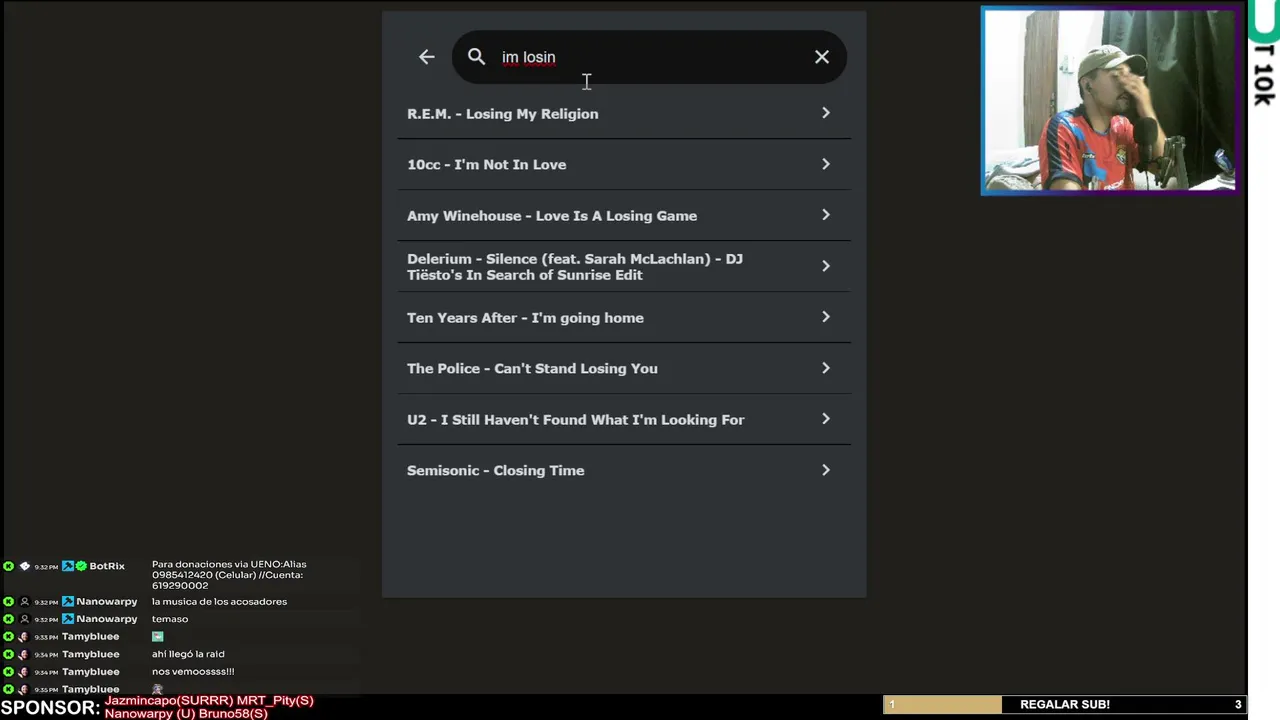The width and height of the screenshot is (1280, 720).
Task: Click the streamer webcam thumbnail
Action: [1109, 100]
